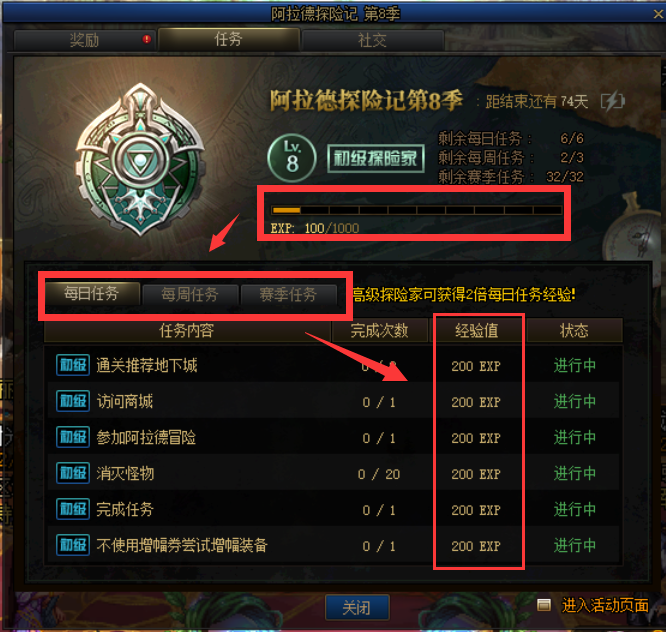Click the 参加阿拉德冒险 task row
666x632 pixels.
[x=333, y=437]
